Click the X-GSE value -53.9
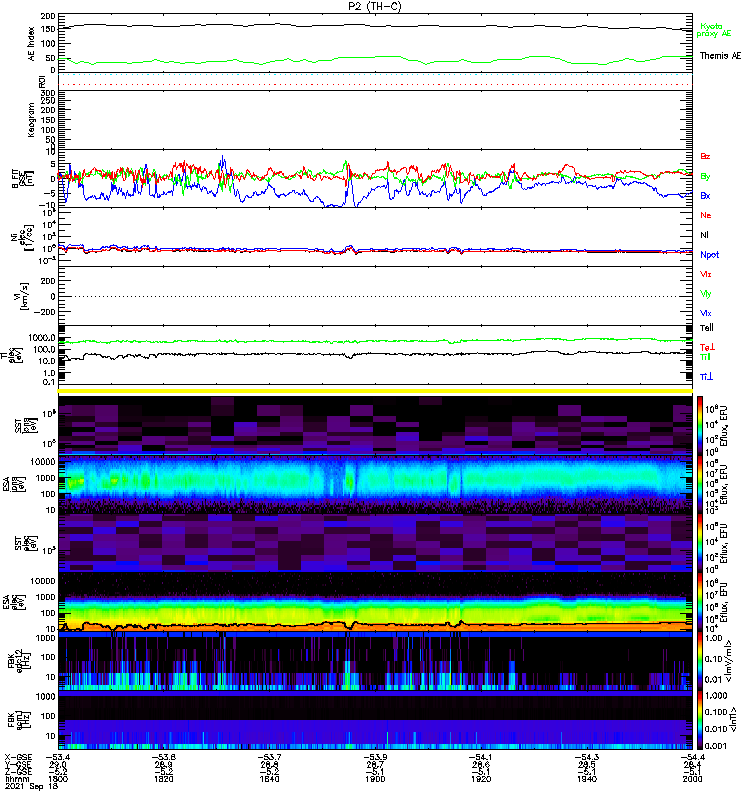750x800 pixels. [375, 757]
